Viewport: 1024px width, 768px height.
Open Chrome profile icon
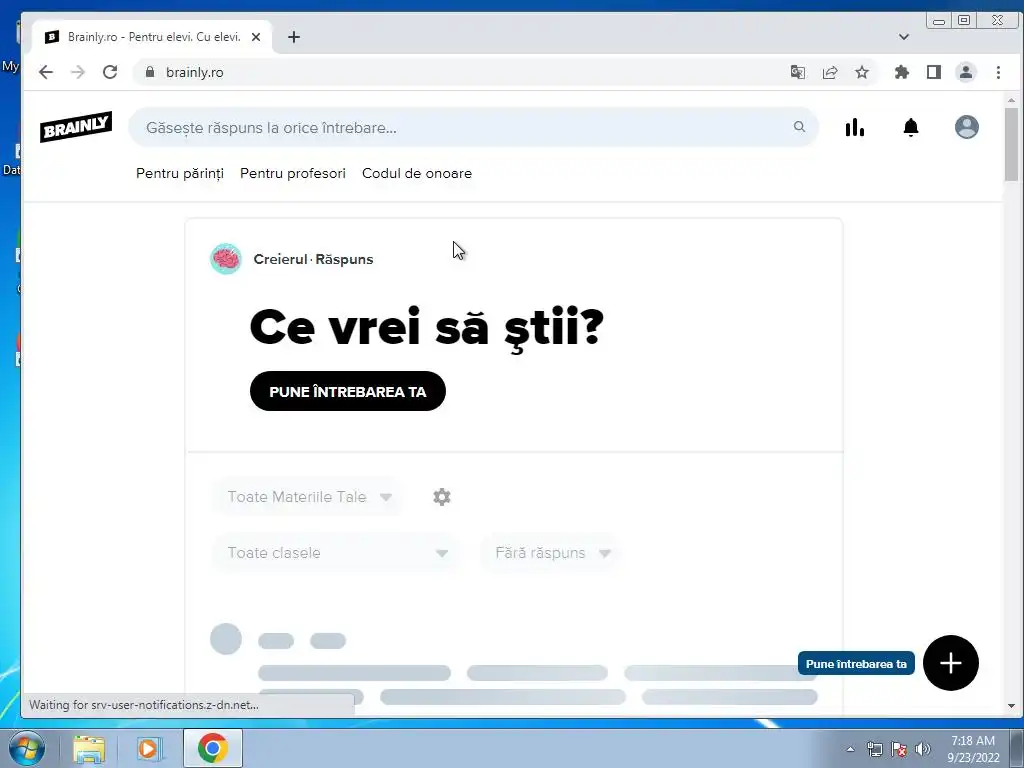click(x=966, y=72)
